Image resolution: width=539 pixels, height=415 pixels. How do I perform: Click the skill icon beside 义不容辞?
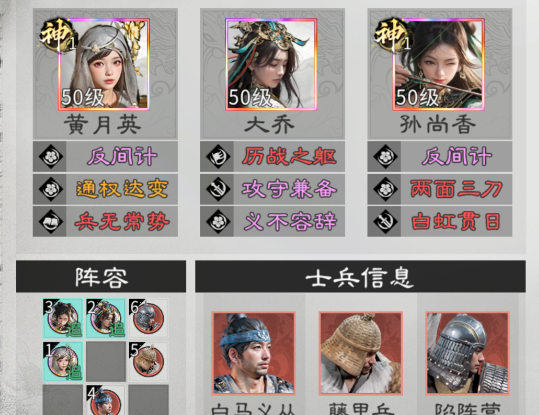click(x=218, y=221)
